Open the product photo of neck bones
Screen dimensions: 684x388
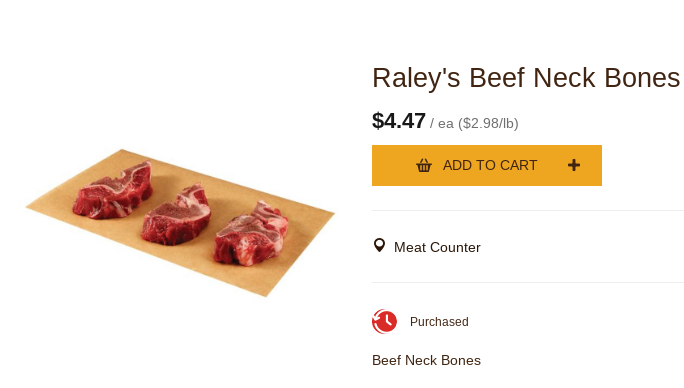pyautogui.click(x=180, y=223)
